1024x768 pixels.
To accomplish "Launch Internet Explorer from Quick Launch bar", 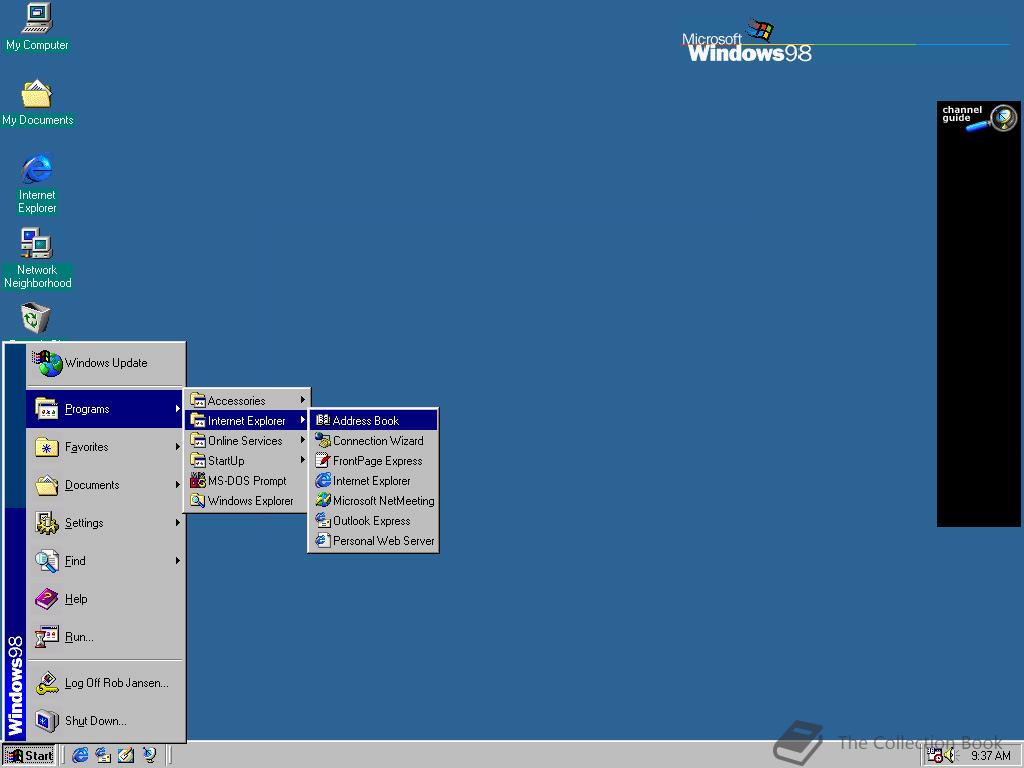I will tap(80, 756).
